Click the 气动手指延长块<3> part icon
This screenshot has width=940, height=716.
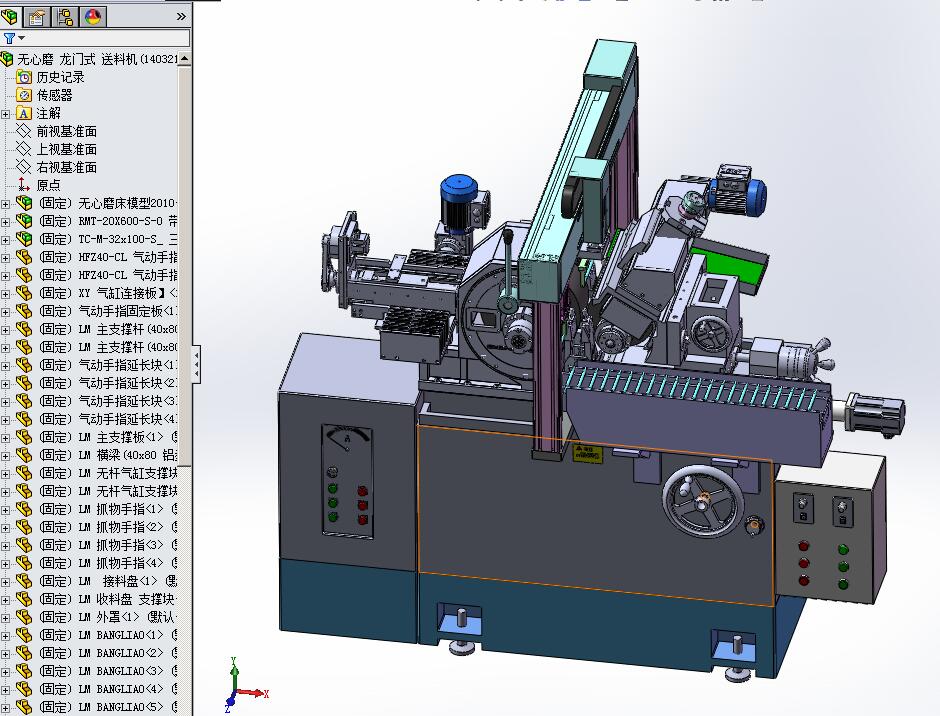coord(24,401)
